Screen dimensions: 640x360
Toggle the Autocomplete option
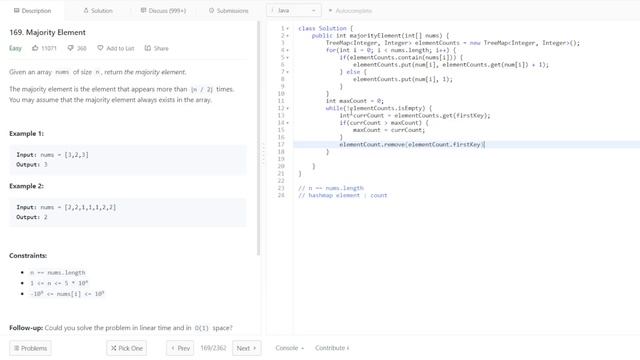click(350, 11)
